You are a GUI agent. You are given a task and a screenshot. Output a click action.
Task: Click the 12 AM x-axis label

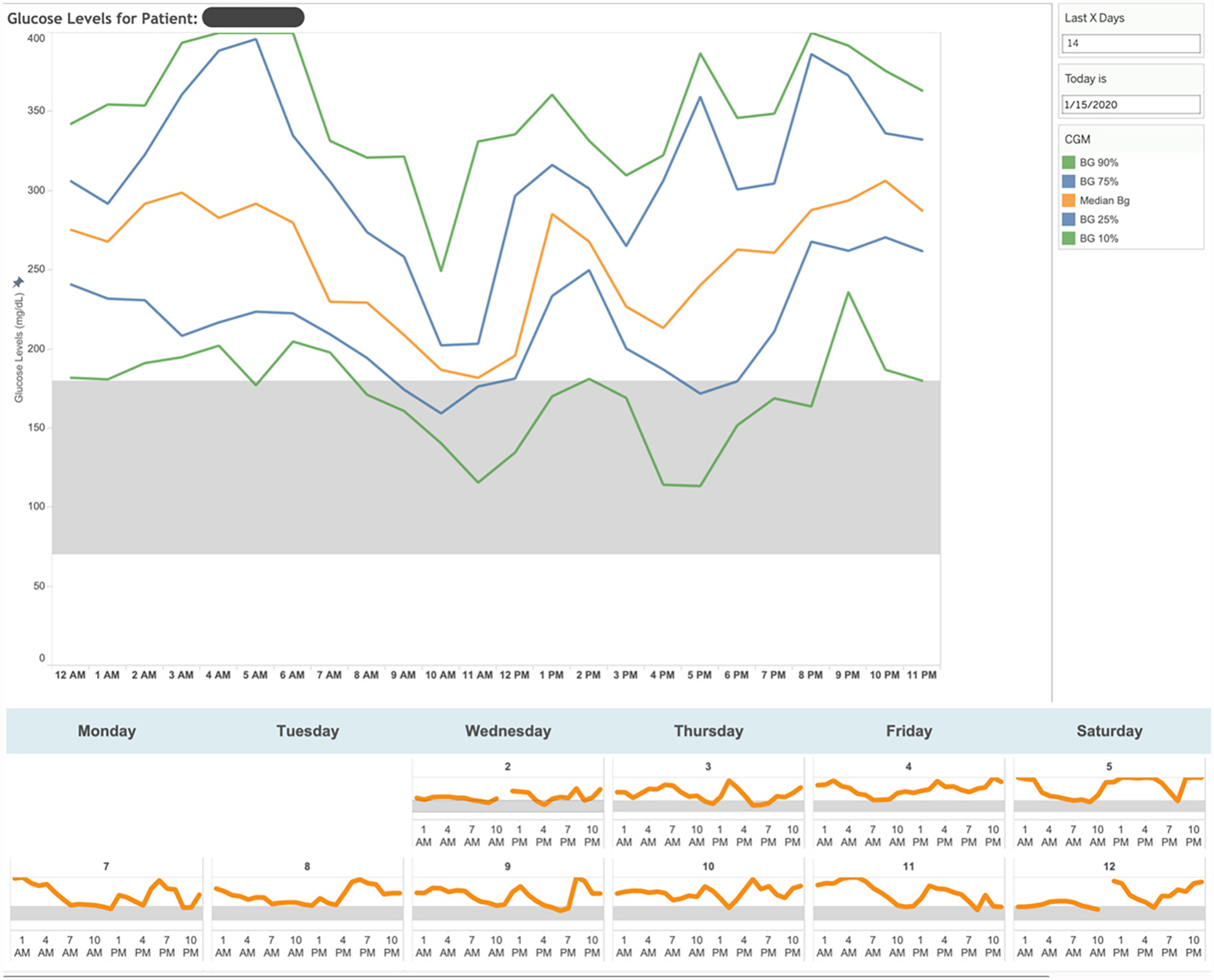pos(70,675)
